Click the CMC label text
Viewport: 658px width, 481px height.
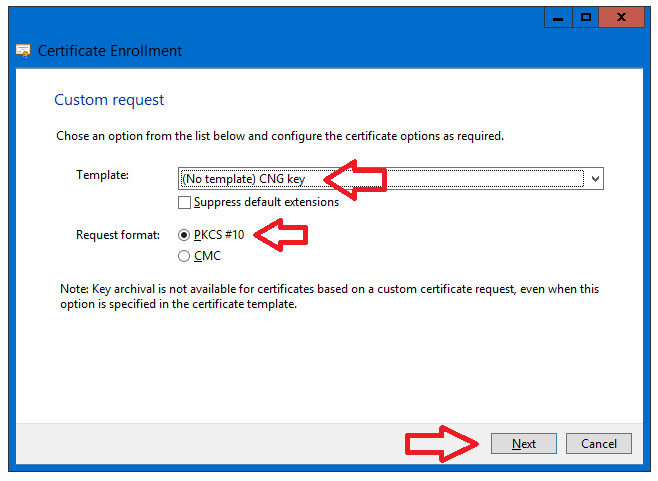tap(207, 256)
